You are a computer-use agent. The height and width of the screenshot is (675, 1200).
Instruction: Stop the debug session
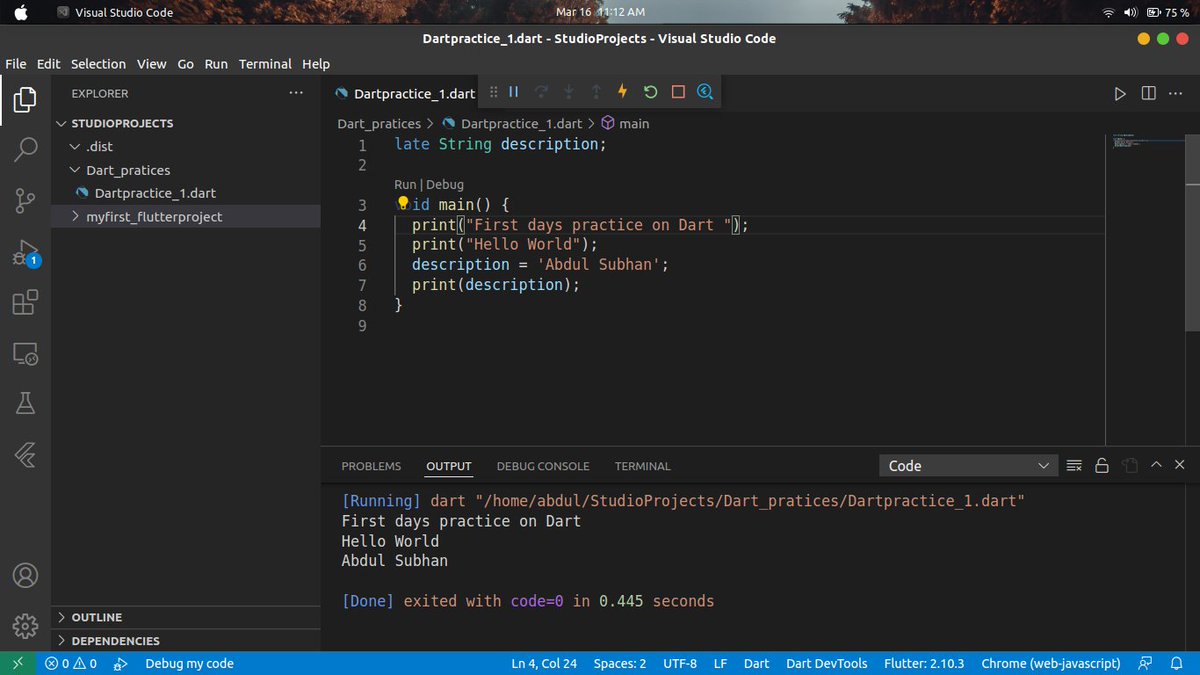678,92
